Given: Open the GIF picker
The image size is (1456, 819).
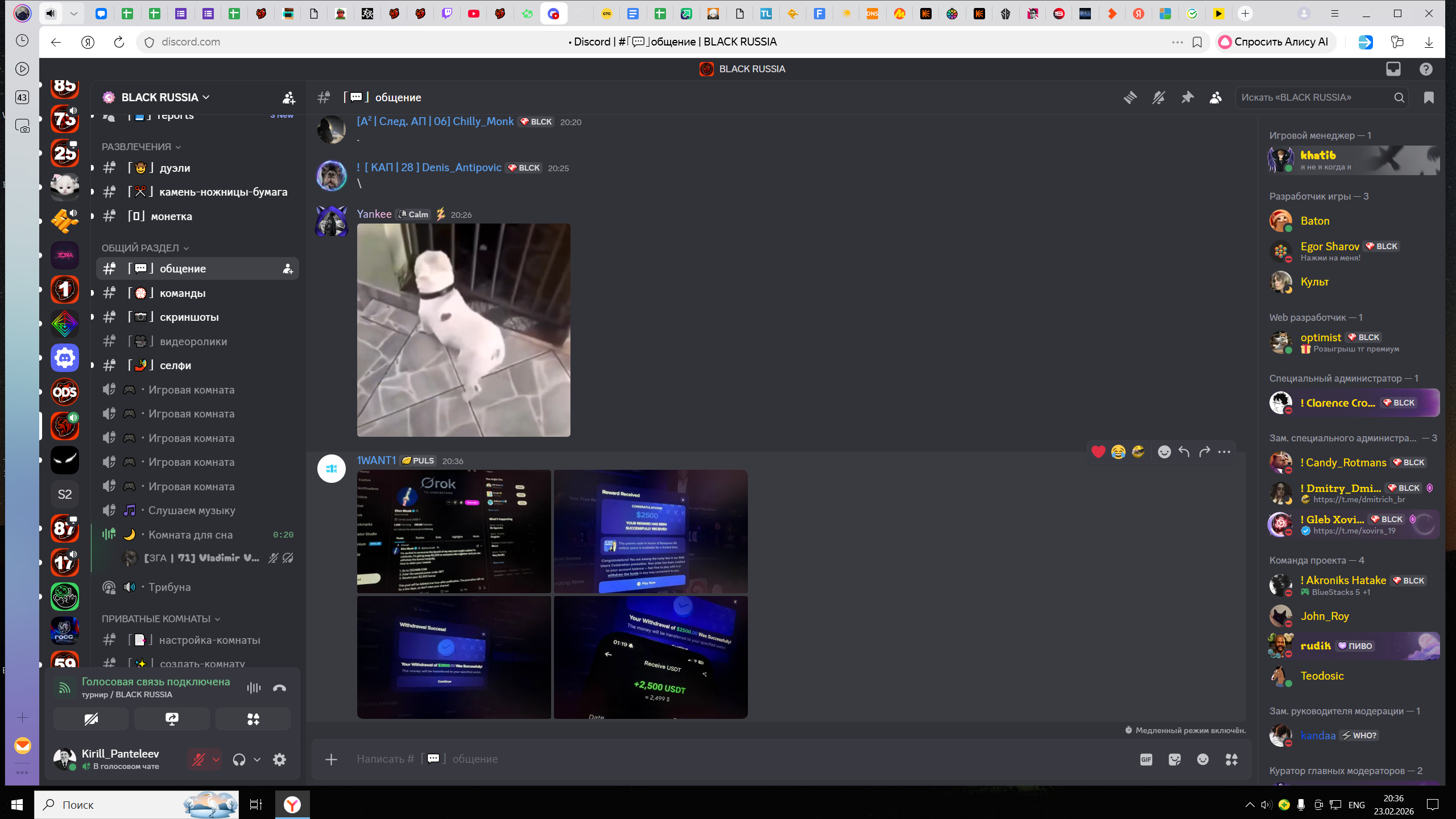Looking at the screenshot, I should 1146,759.
